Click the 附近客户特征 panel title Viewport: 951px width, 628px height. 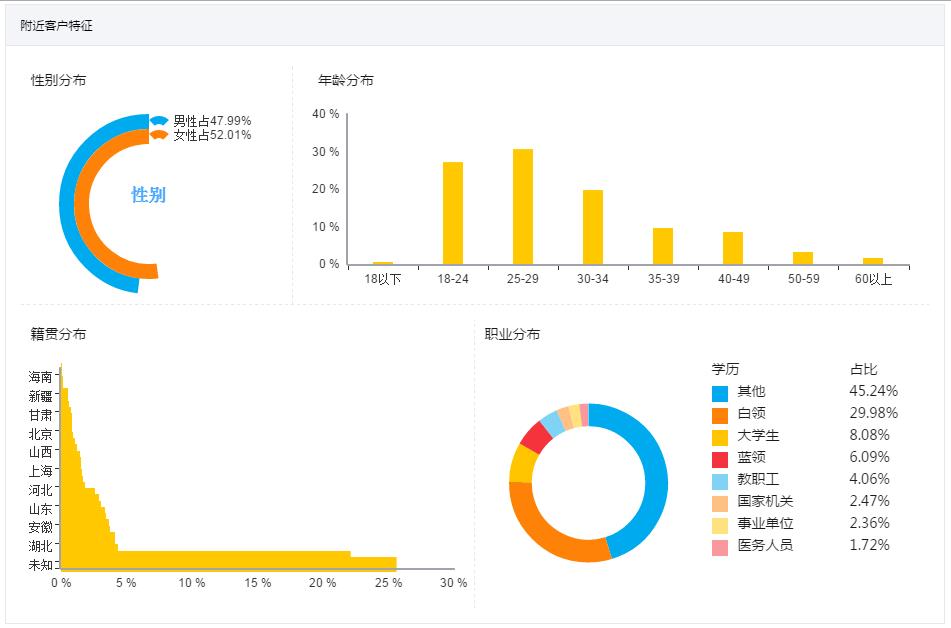point(56,25)
